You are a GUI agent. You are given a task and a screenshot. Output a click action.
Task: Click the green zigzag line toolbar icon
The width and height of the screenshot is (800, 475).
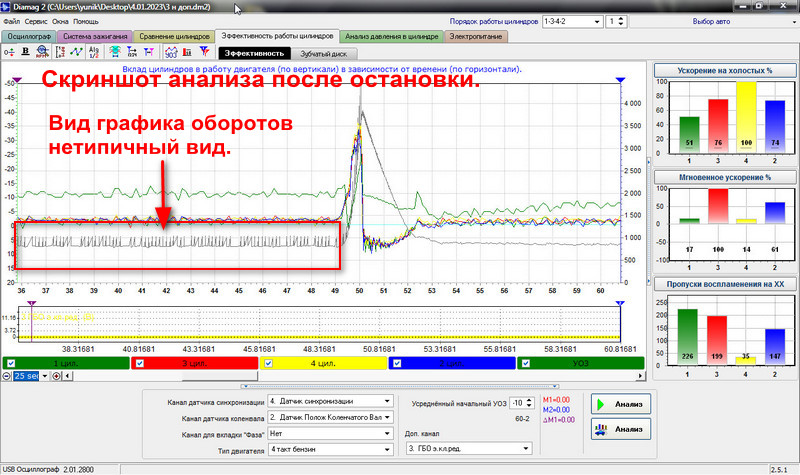pyautogui.click(x=77, y=52)
